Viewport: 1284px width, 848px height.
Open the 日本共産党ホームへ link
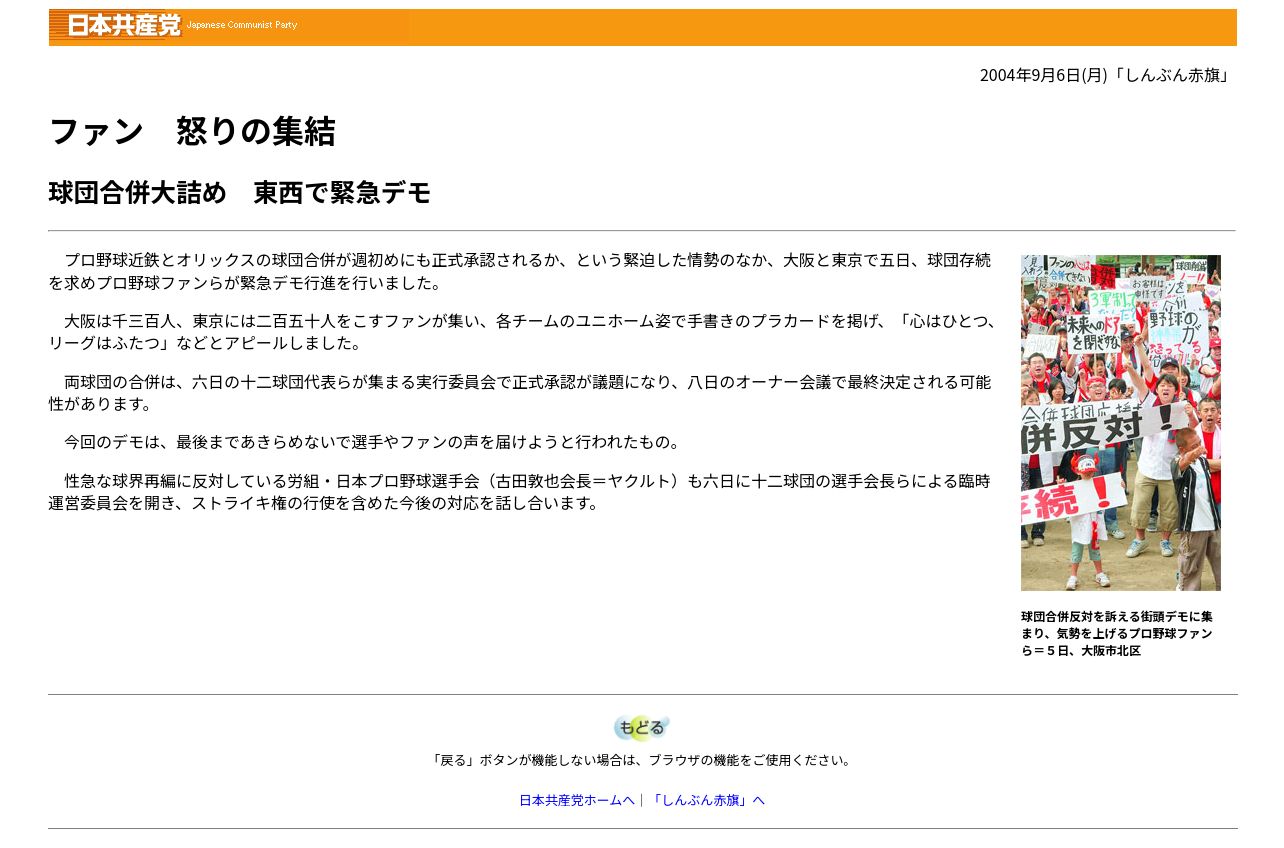pyautogui.click(x=577, y=800)
